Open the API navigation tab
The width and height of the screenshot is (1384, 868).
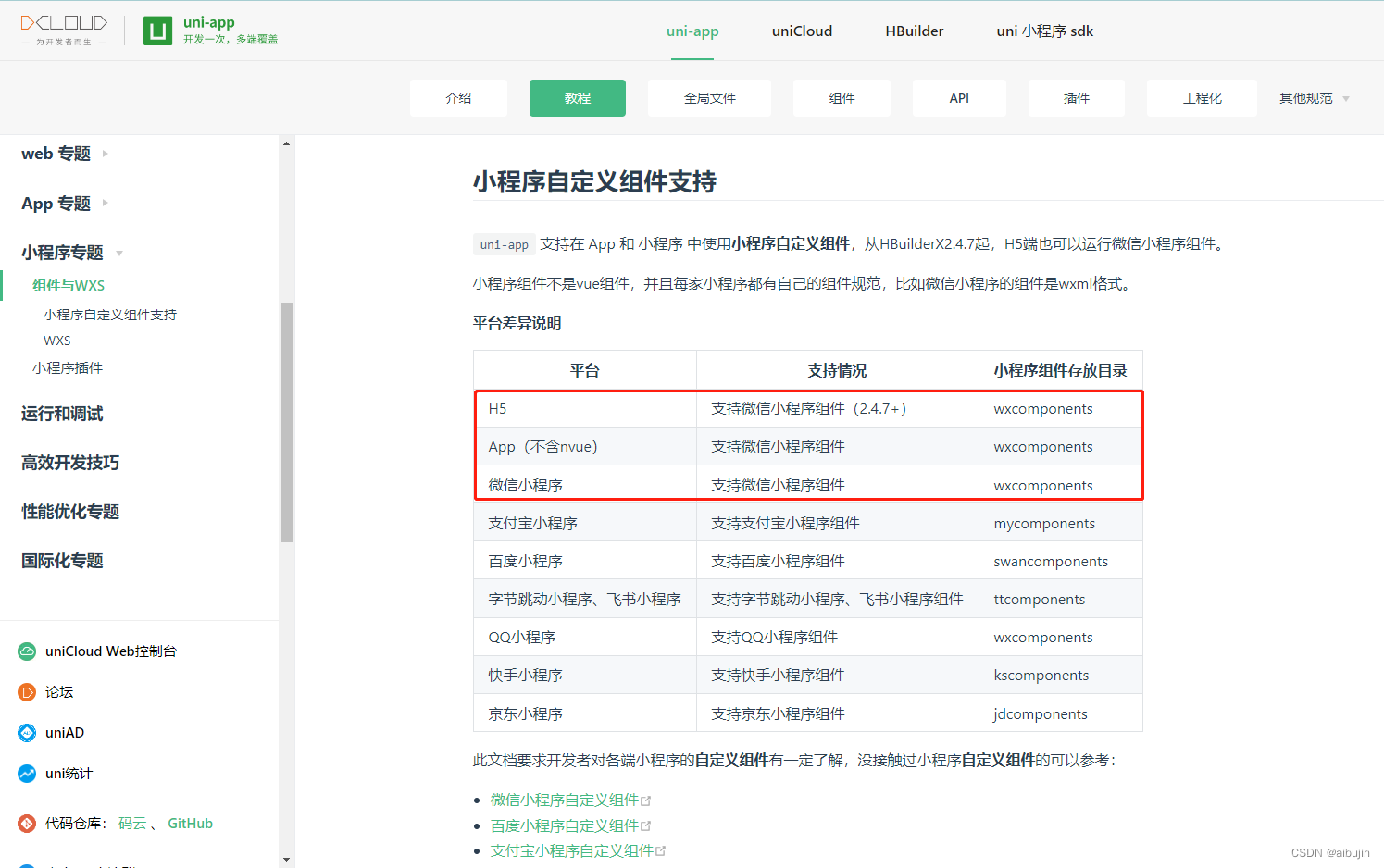[x=959, y=98]
